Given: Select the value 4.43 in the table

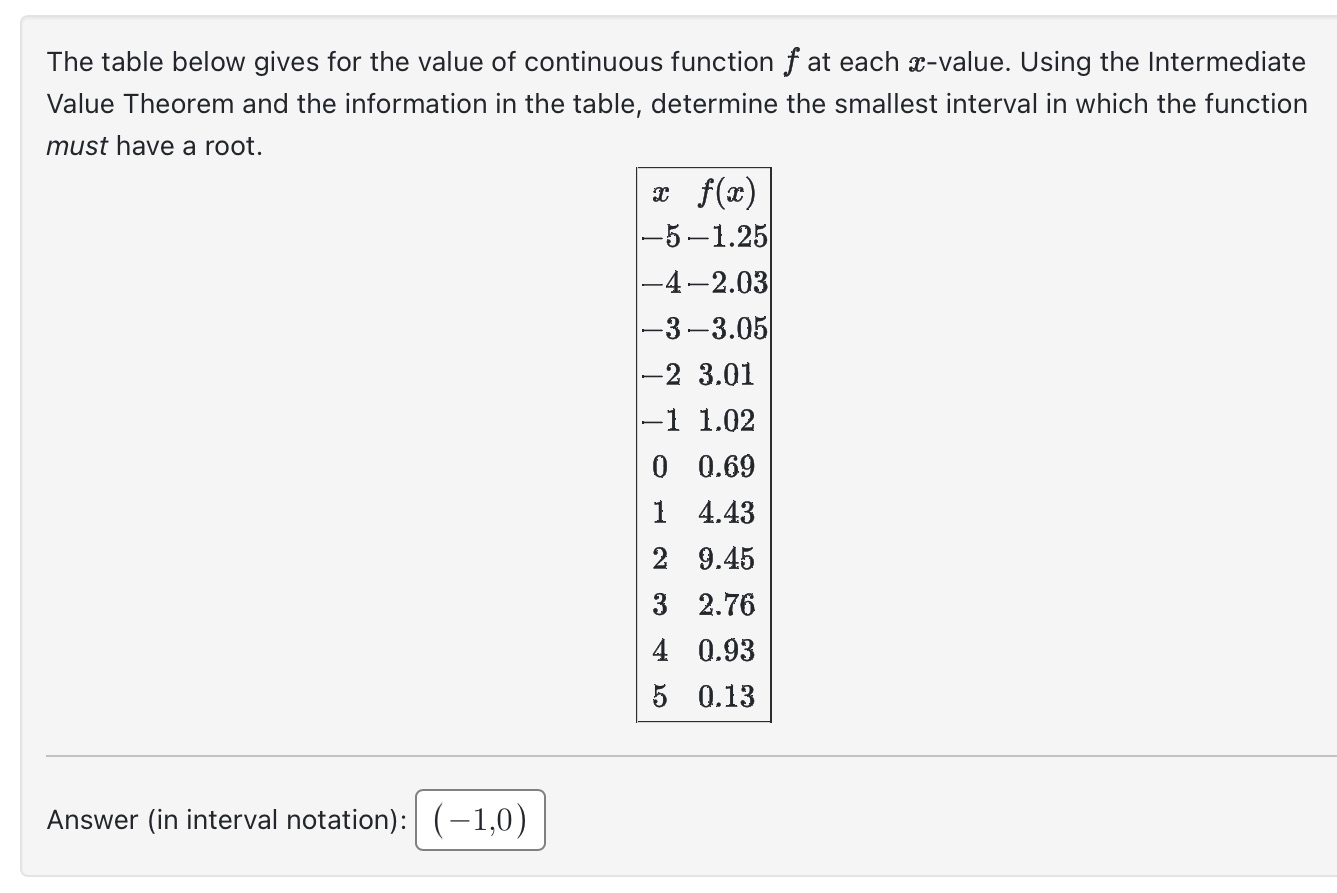Looking at the screenshot, I should tap(725, 513).
